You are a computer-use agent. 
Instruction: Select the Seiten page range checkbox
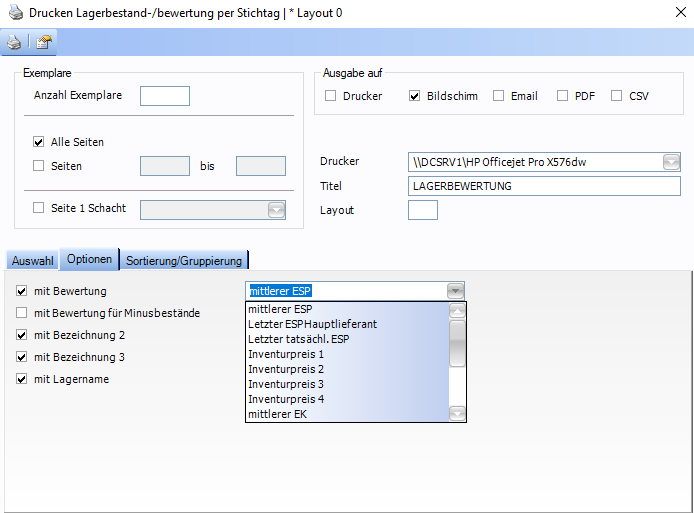click(x=39, y=166)
